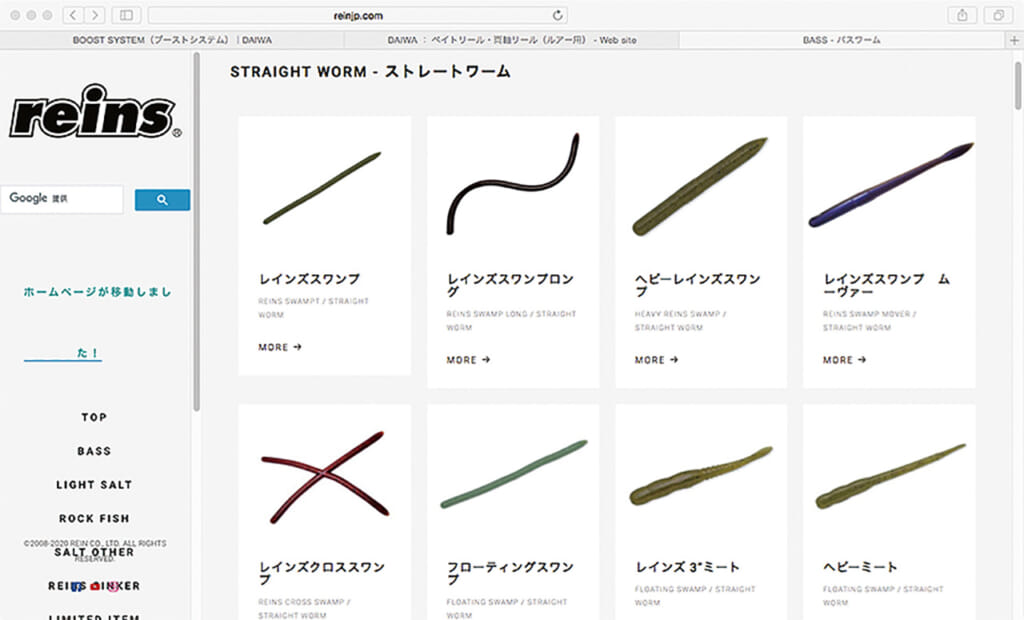This screenshot has height=620, width=1024.
Task: Open the purple ムーヴァー worm image
Action: [x=890, y=185]
